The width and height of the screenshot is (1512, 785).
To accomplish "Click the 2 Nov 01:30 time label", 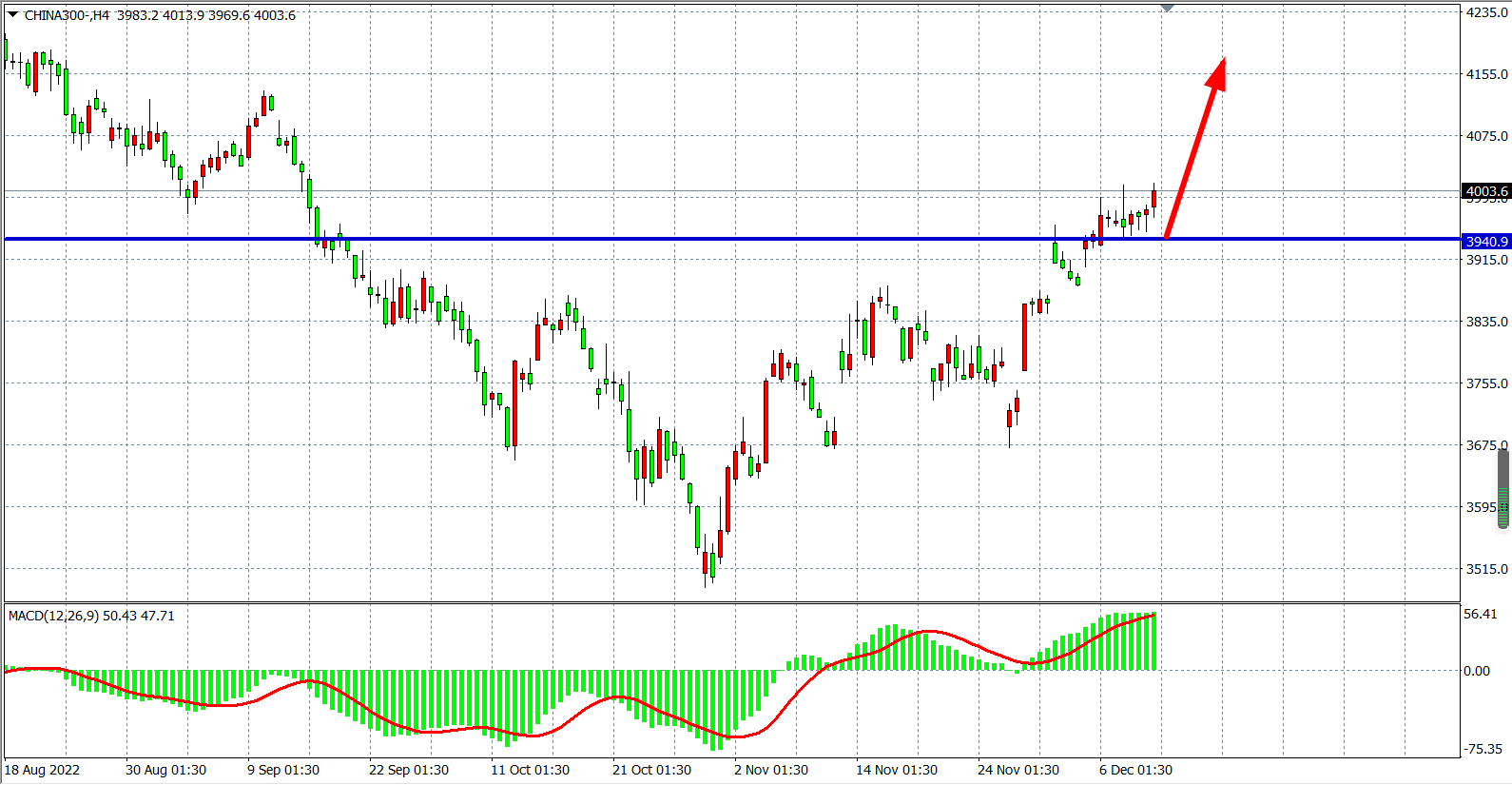I will (x=770, y=770).
